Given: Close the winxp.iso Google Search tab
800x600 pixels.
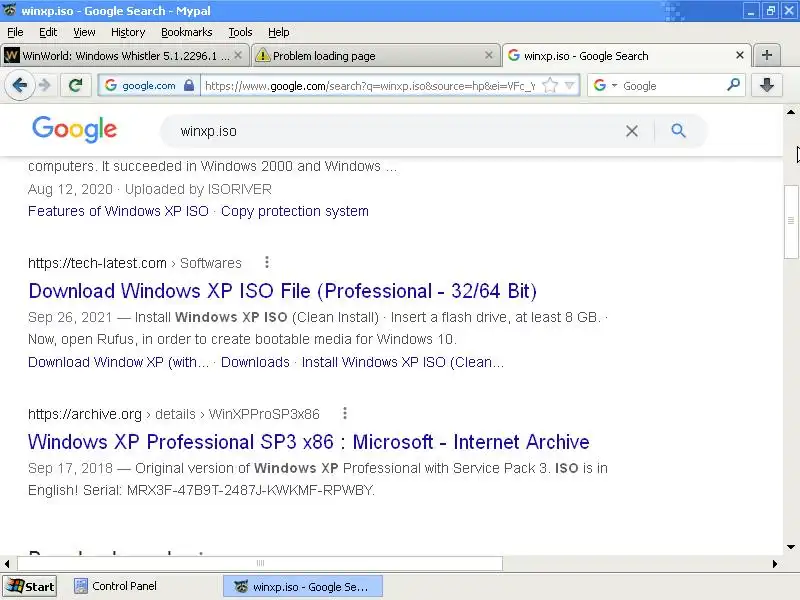Looking at the screenshot, I should (x=740, y=55).
